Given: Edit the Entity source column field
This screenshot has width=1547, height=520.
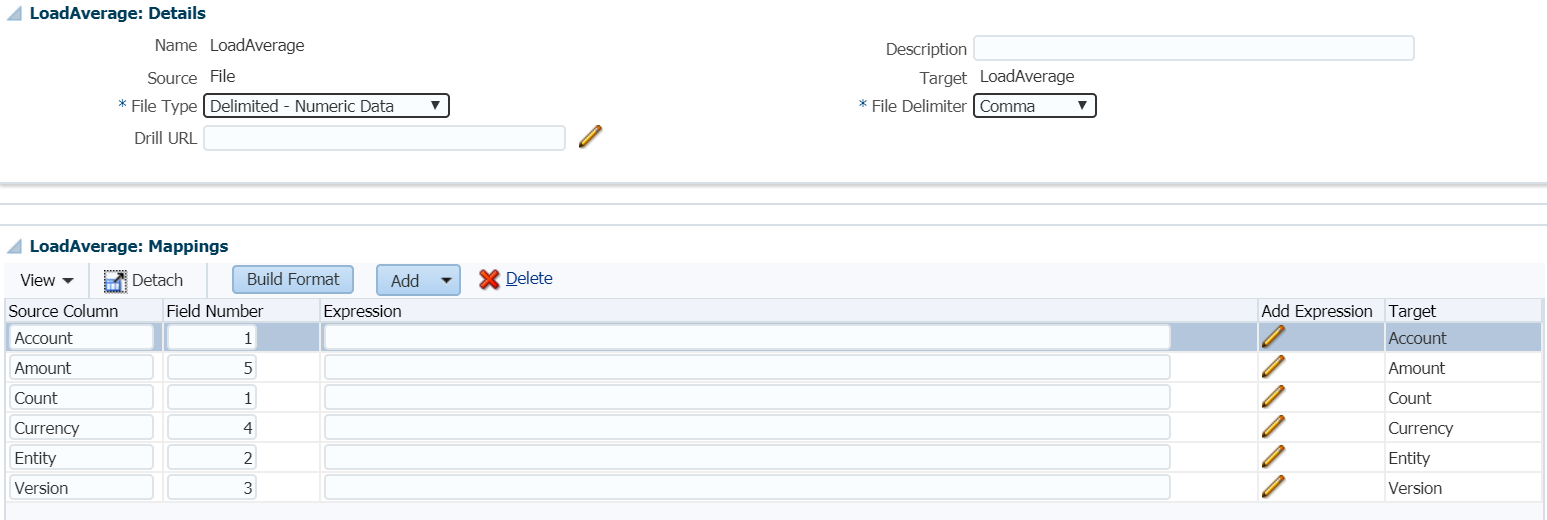Looking at the screenshot, I should click(x=81, y=458).
